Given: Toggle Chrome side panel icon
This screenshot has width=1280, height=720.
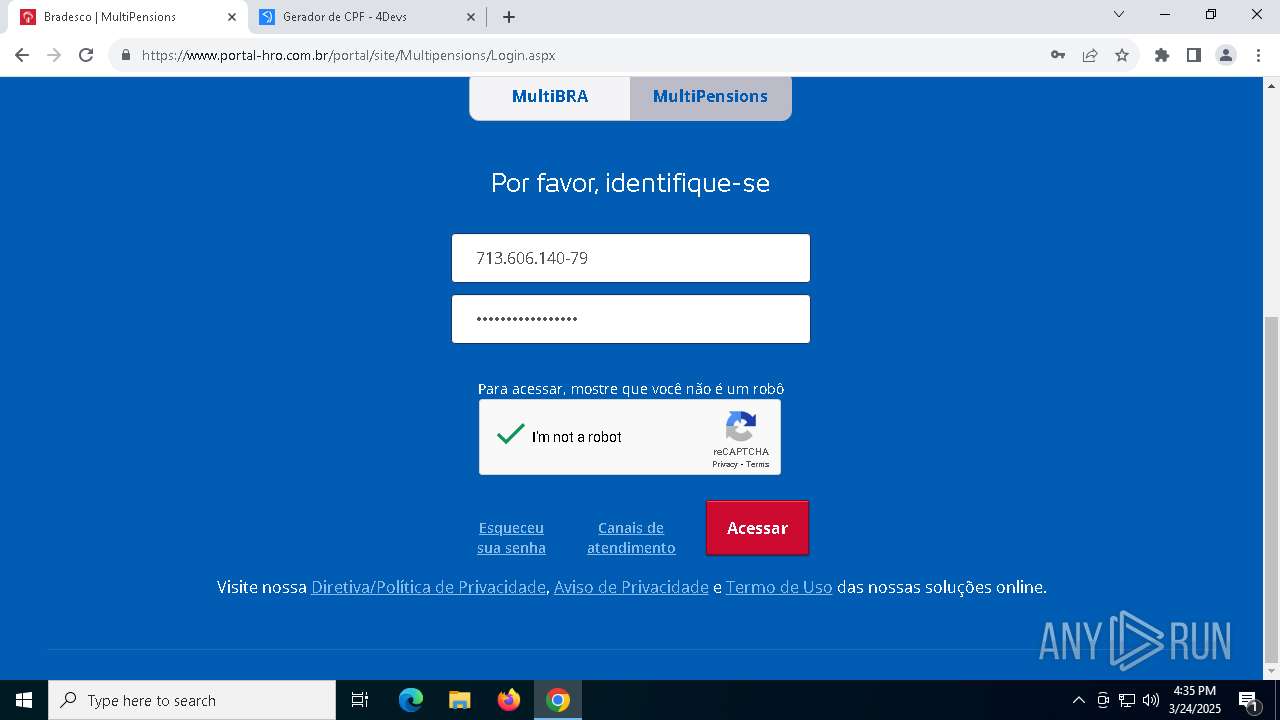Looking at the screenshot, I should click(1194, 55).
